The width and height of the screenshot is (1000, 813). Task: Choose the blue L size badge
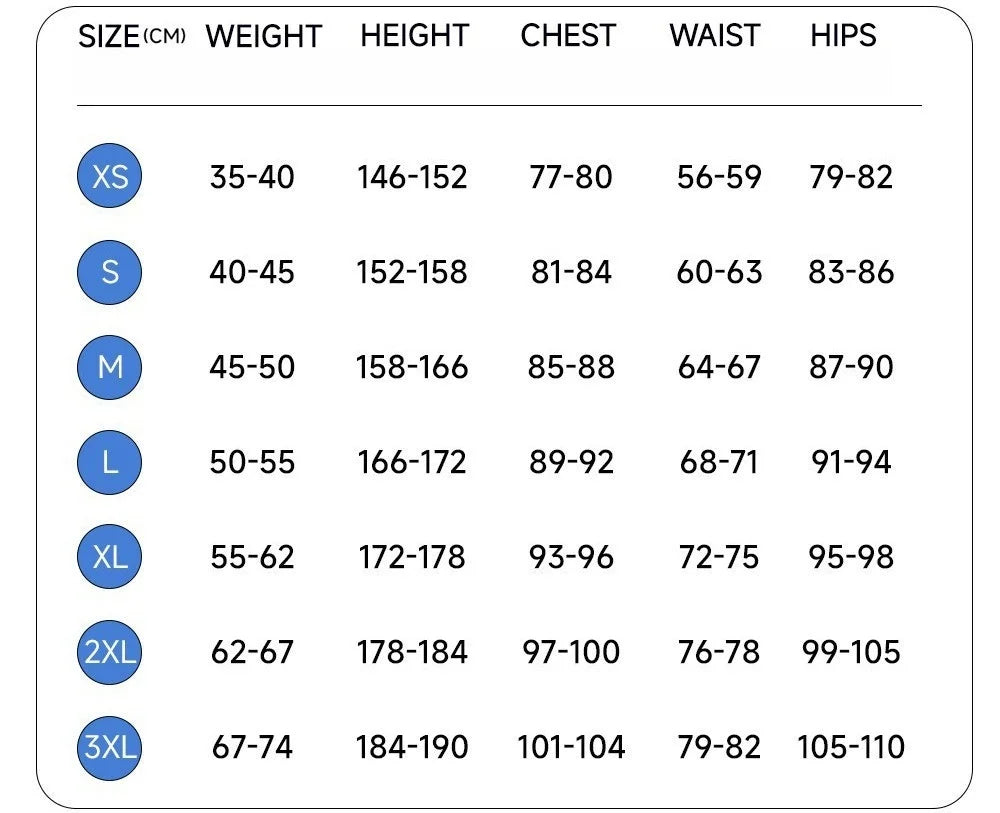[110, 462]
